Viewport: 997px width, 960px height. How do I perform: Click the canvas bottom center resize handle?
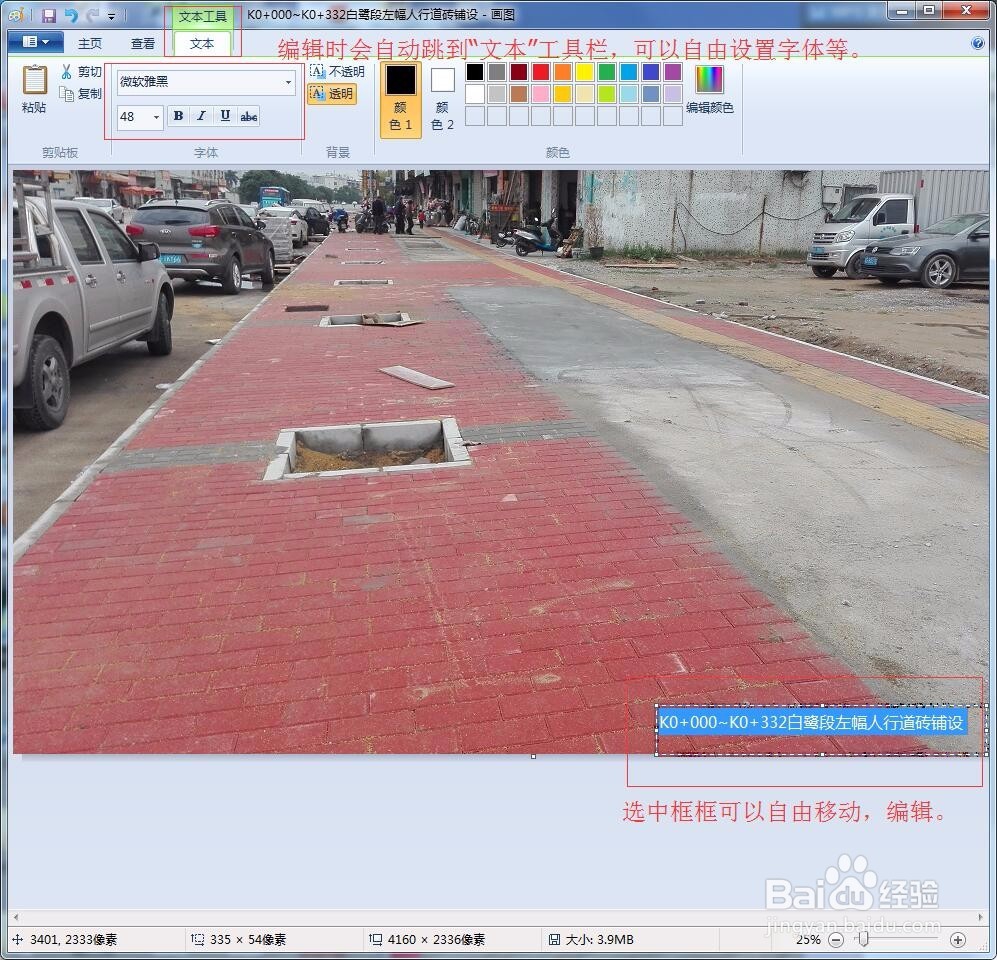(x=533, y=757)
